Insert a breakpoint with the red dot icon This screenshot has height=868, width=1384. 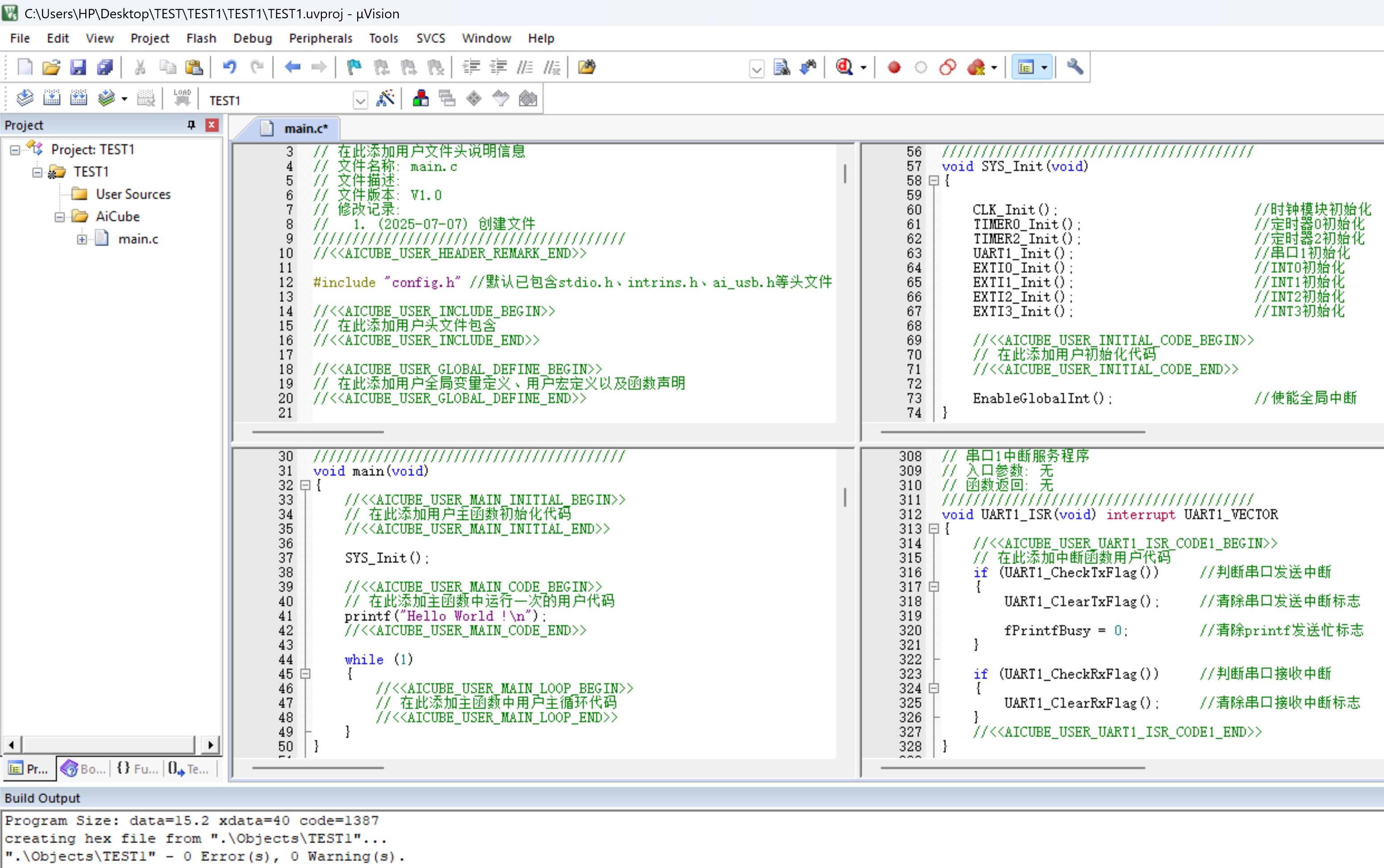894,67
